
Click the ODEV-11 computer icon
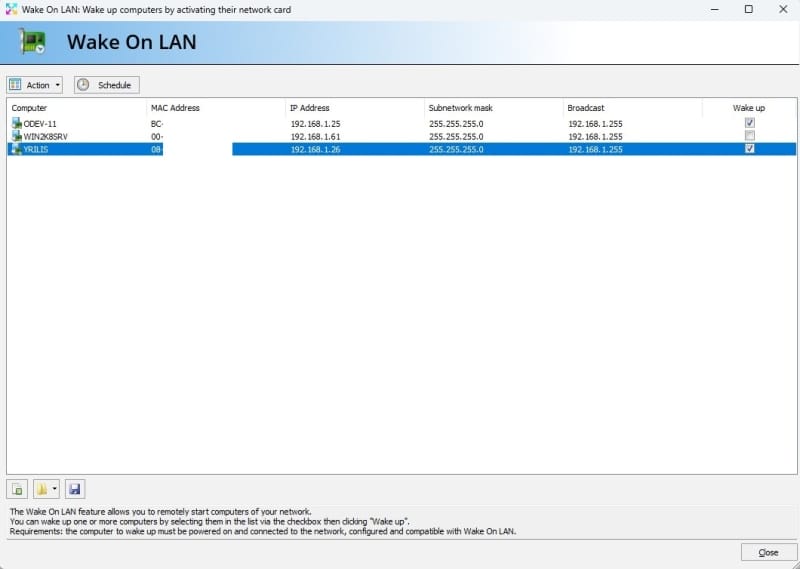point(16,123)
